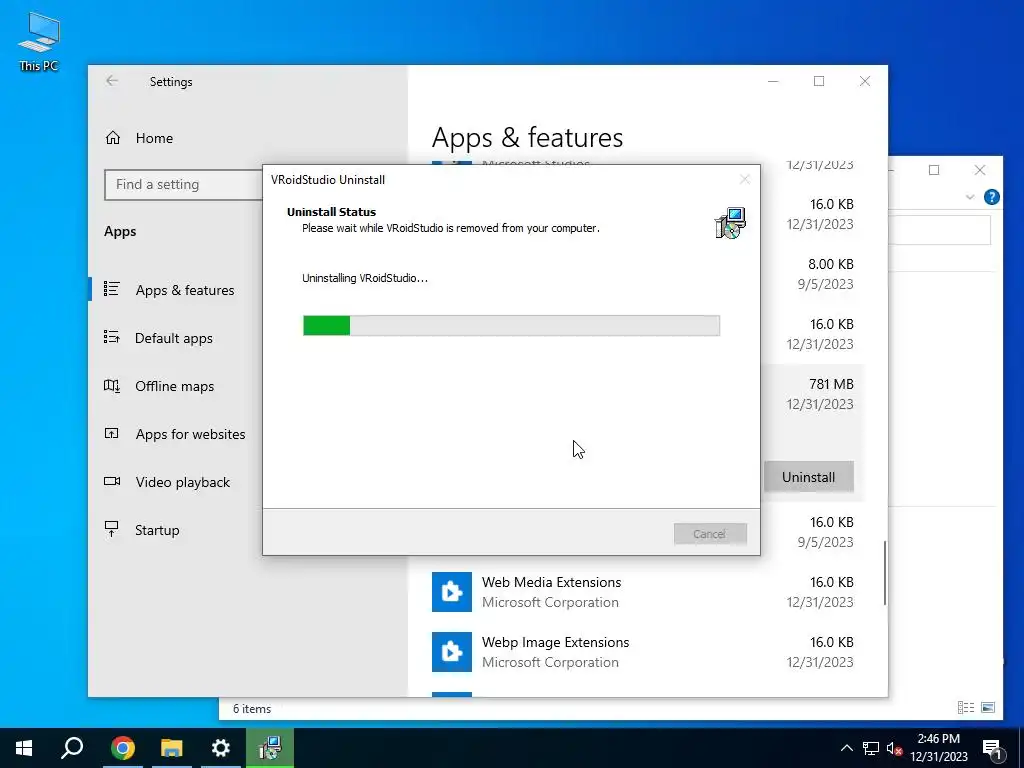
Task: Go back with Settings back arrow
Action: click(112, 81)
